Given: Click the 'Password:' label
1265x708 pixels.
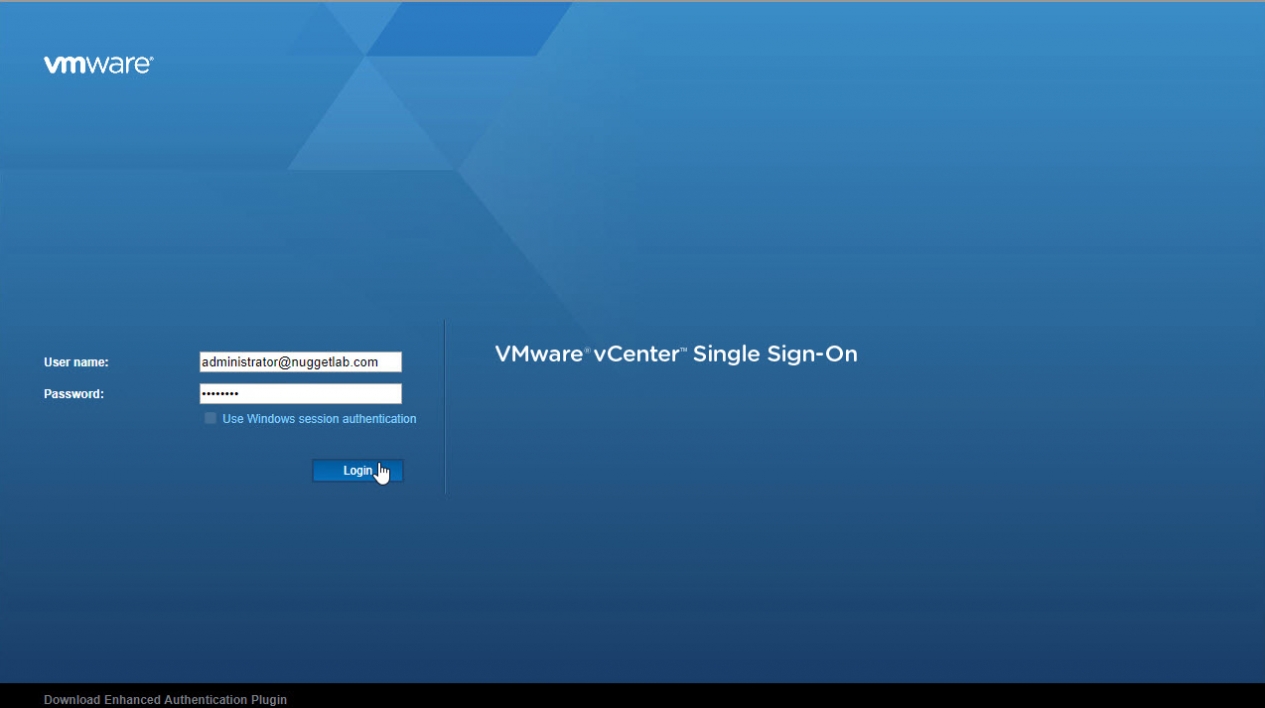Looking at the screenshot, I should tap(74, 394).
